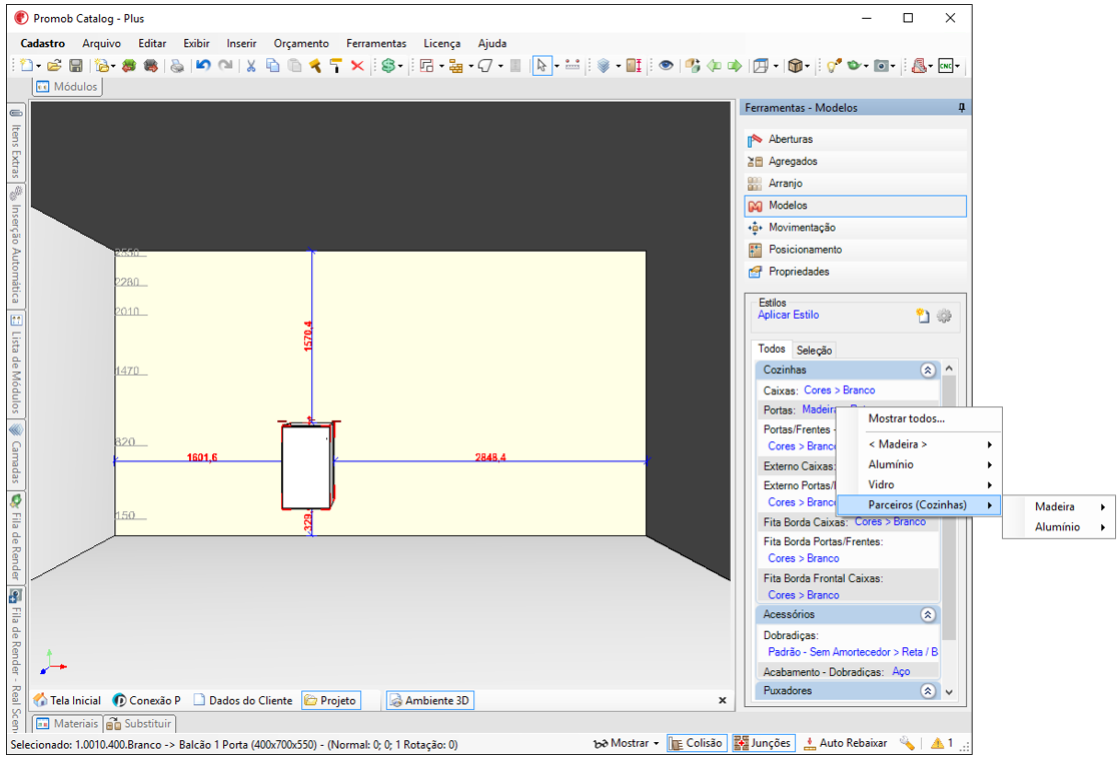Open the Inserir menu

click(x=241, y=43)
